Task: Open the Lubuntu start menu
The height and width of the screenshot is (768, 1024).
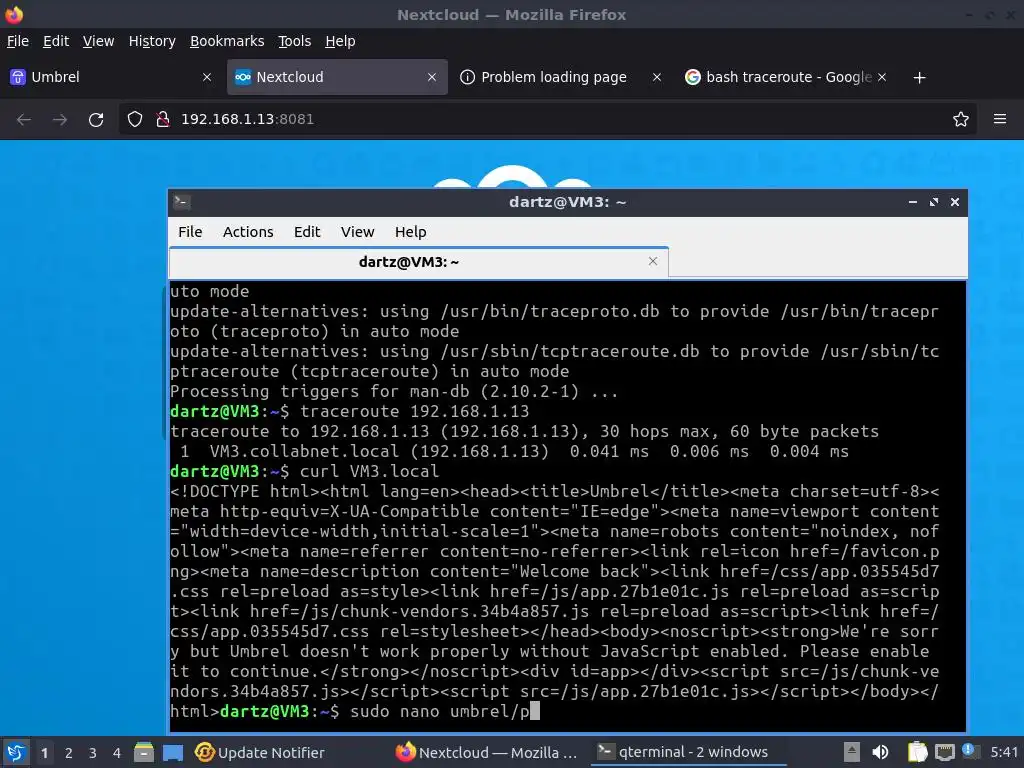Action: pyautogui.click(x=16, y=752)
